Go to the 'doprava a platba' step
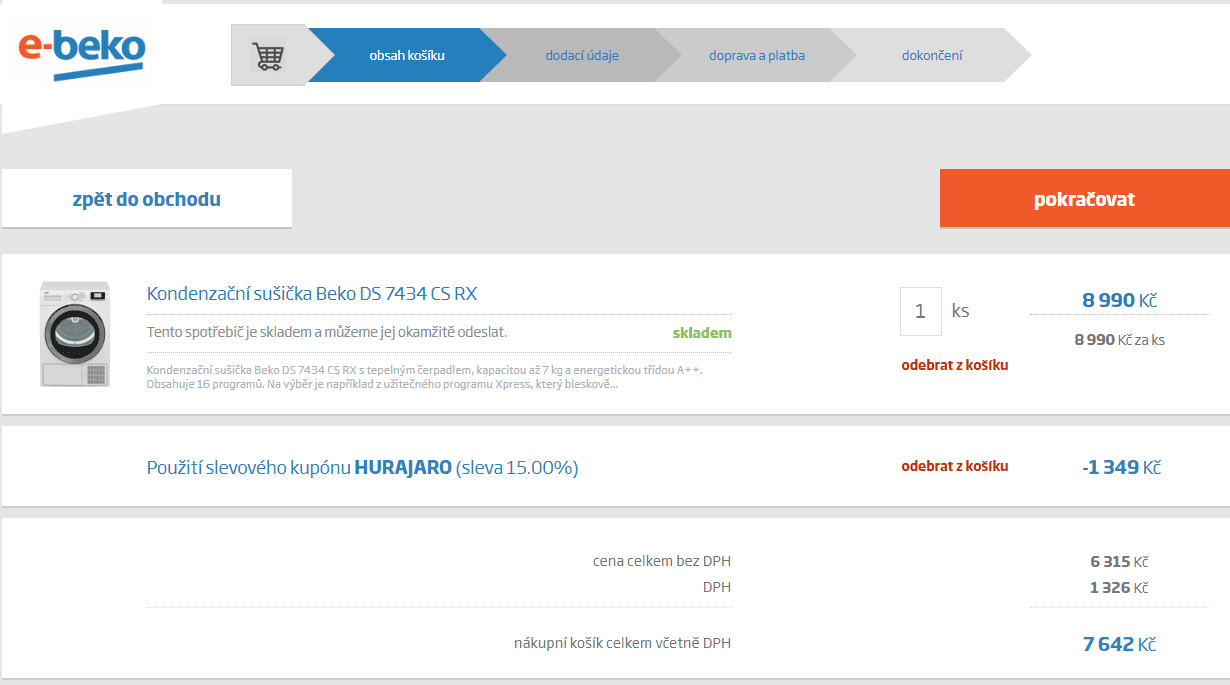Screen dimensions: 1230x685 757,55
